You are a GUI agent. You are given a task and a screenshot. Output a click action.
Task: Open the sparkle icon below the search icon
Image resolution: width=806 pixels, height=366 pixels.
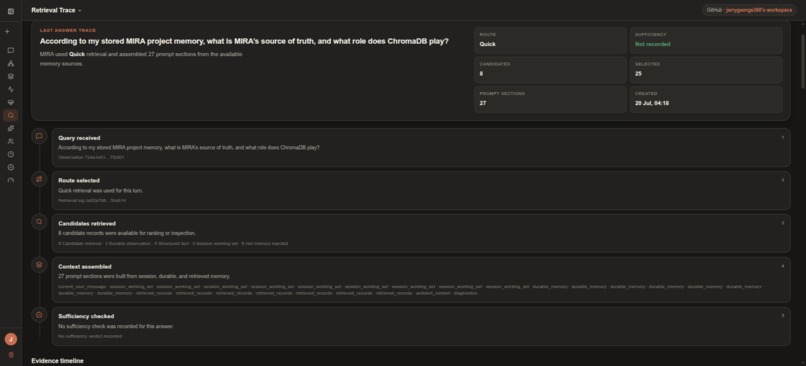pos(11,128)
